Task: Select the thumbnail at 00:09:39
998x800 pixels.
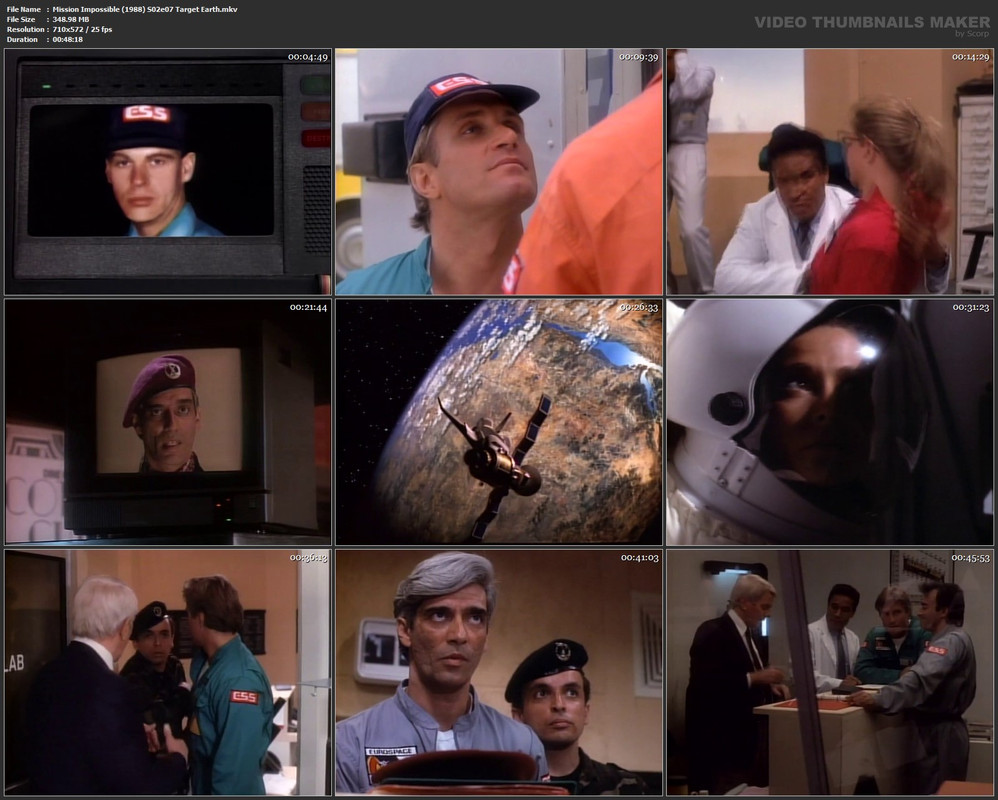Action: tap(499, 172)
